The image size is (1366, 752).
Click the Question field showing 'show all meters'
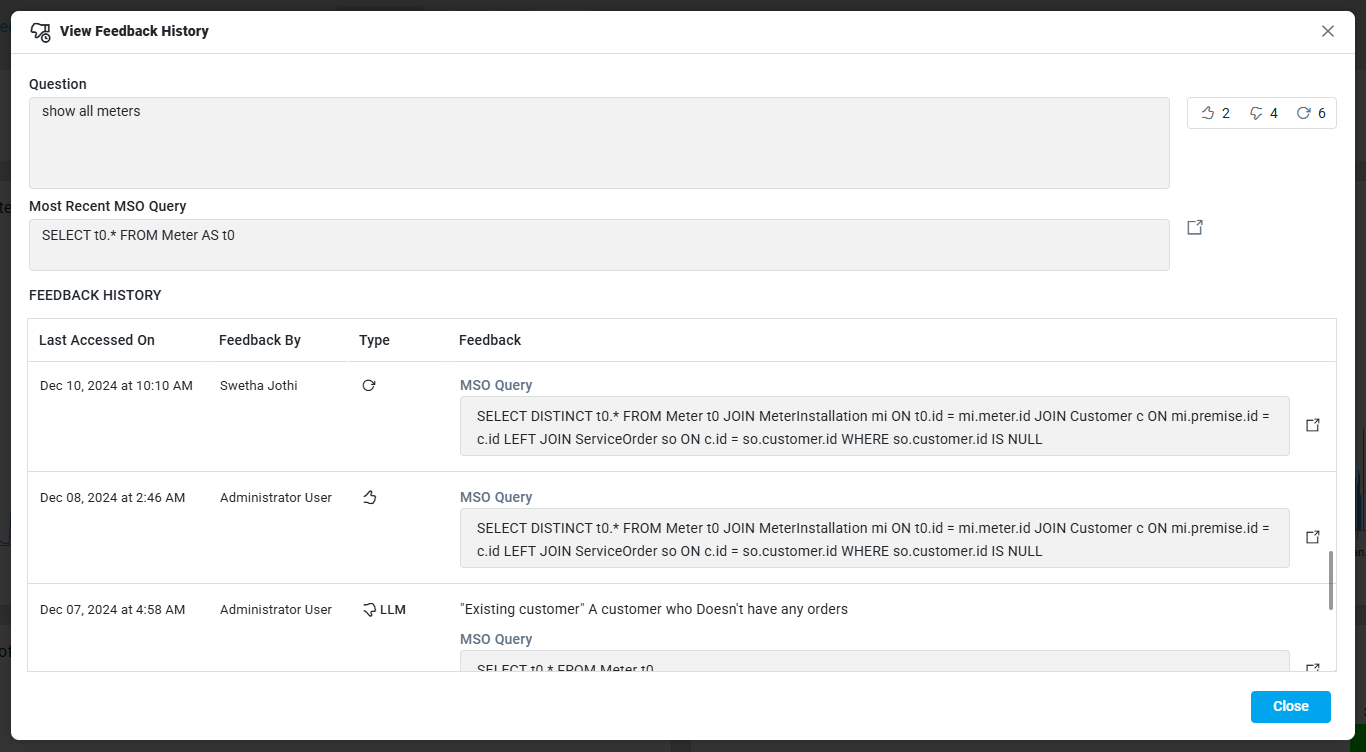[598, 142]
